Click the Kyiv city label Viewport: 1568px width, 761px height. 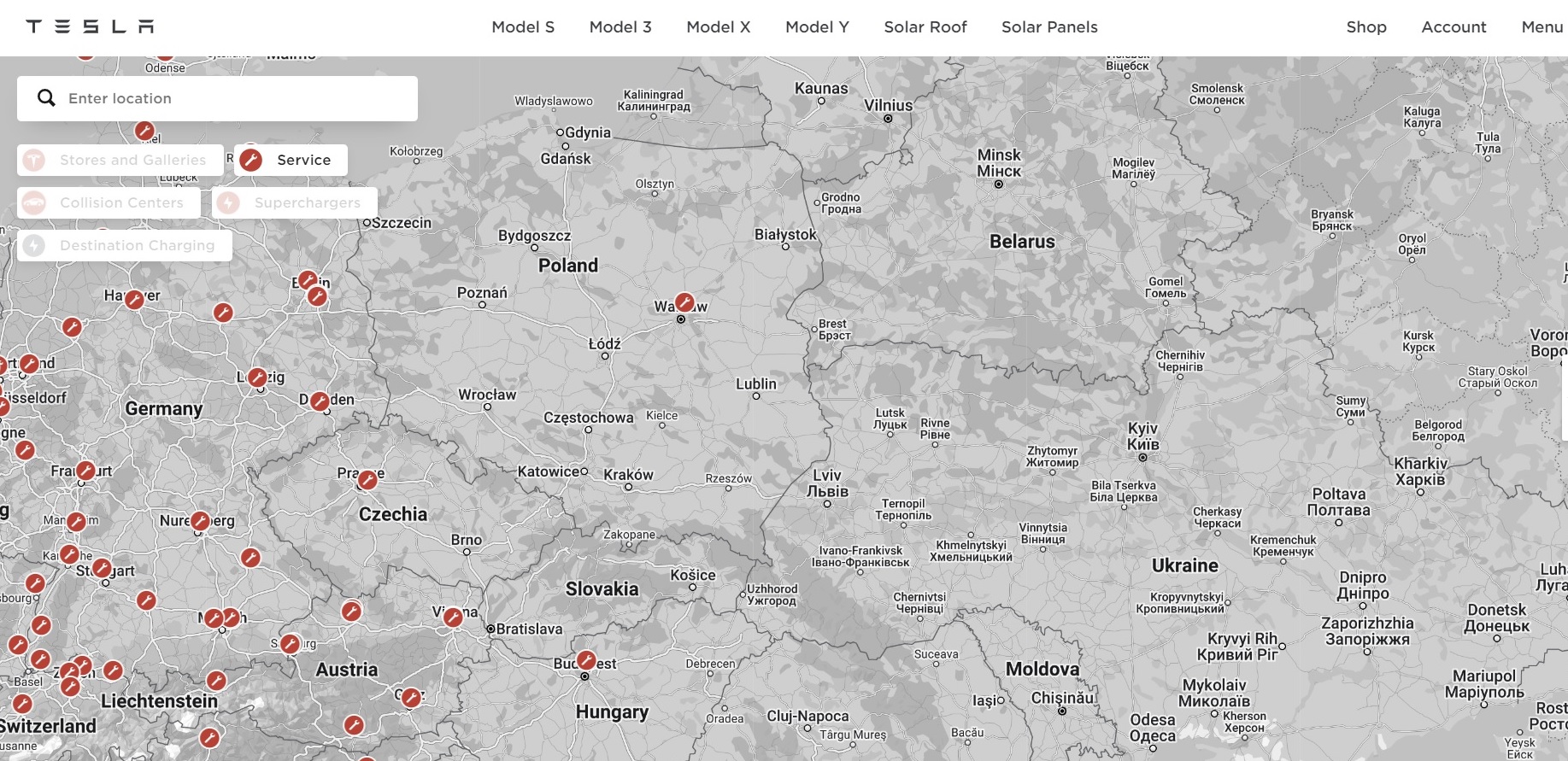pyautogui.click(x=1142, y=436)
